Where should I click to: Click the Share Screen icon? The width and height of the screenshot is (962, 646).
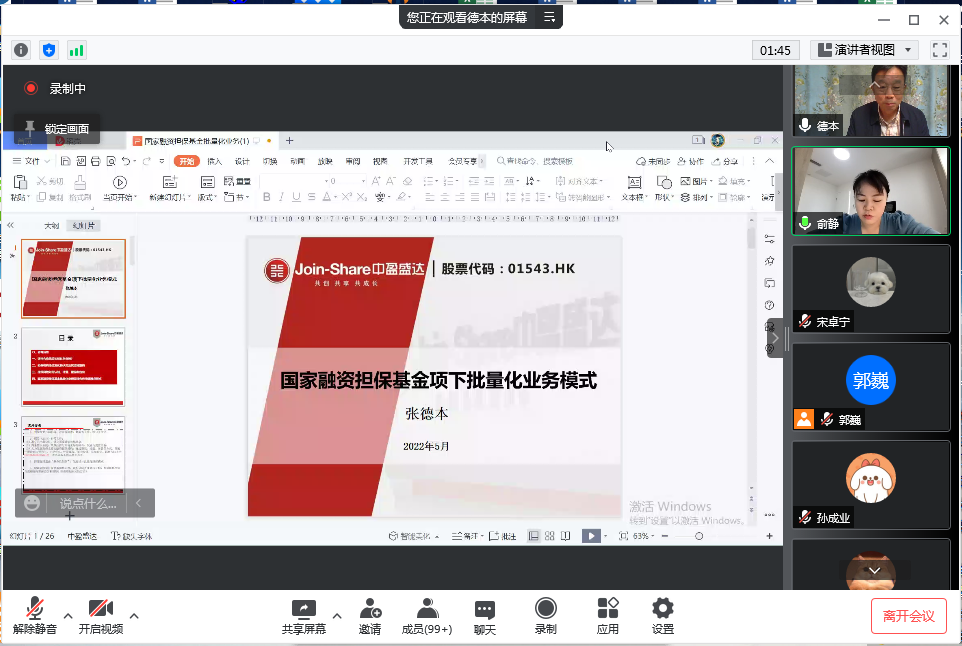(x=303, y=609)
